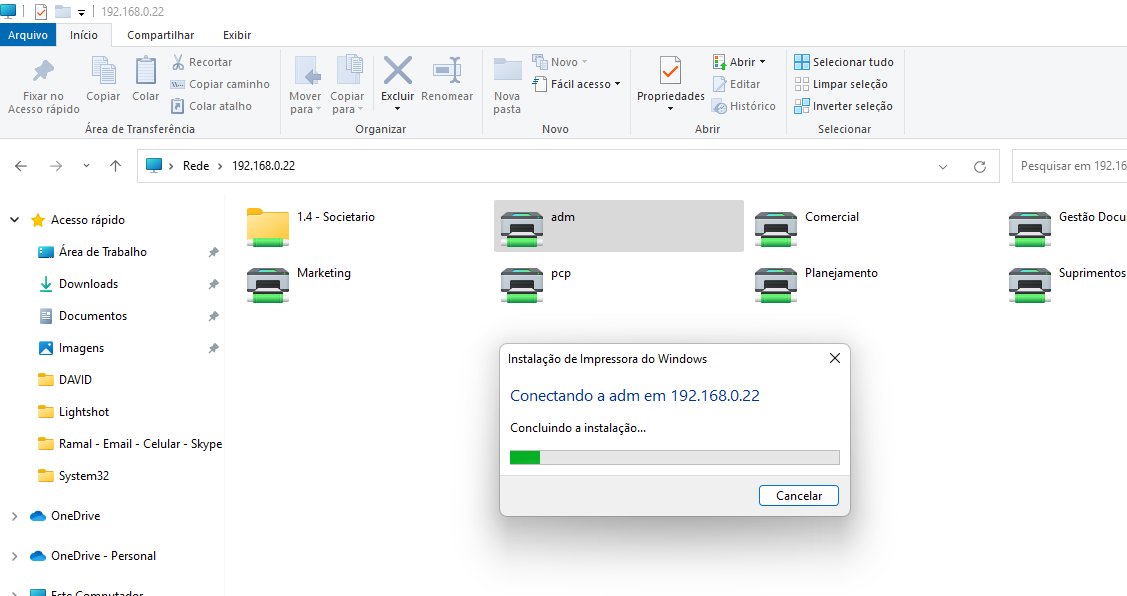Select Downloads in the navigation pane
Image resolution: width=1127 pixels, height=596 pixels.
(88, 284)
